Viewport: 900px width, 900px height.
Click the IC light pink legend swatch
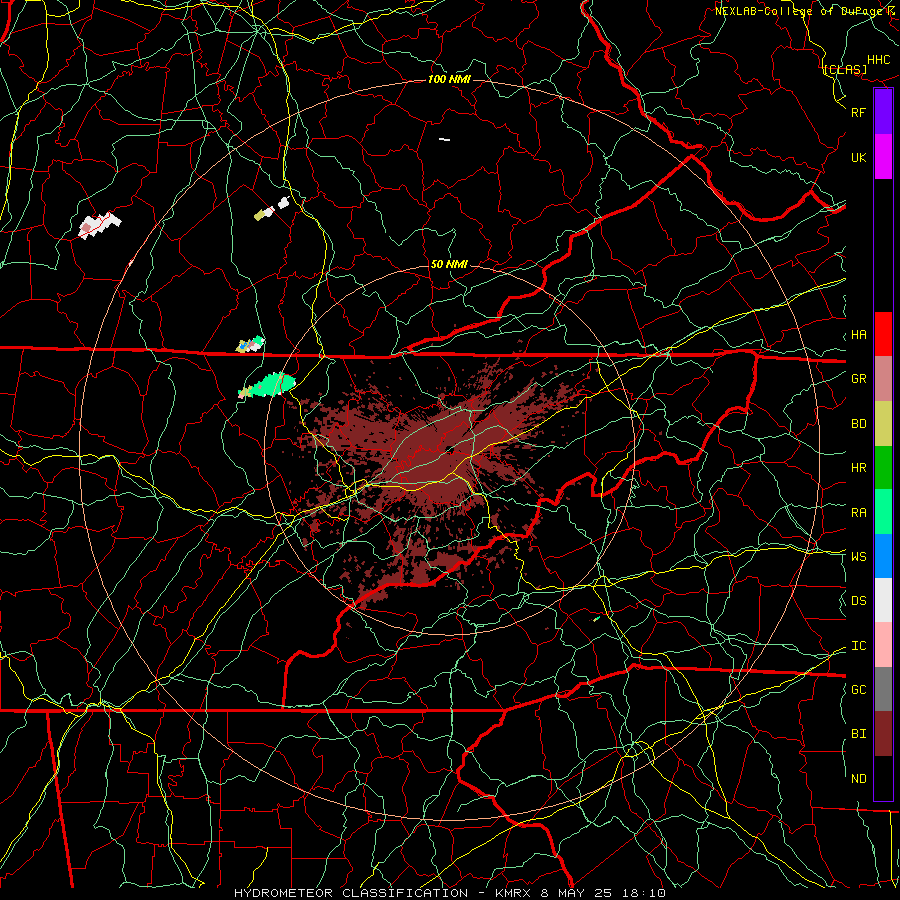click(883, 645)
